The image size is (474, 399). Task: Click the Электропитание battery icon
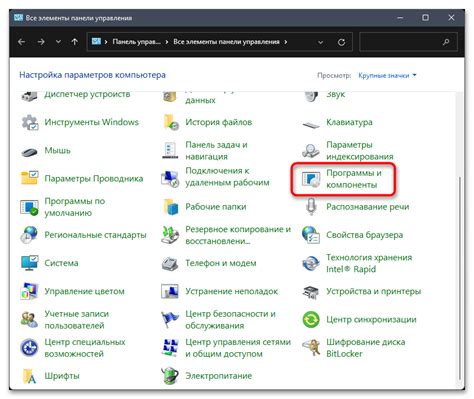170,376
